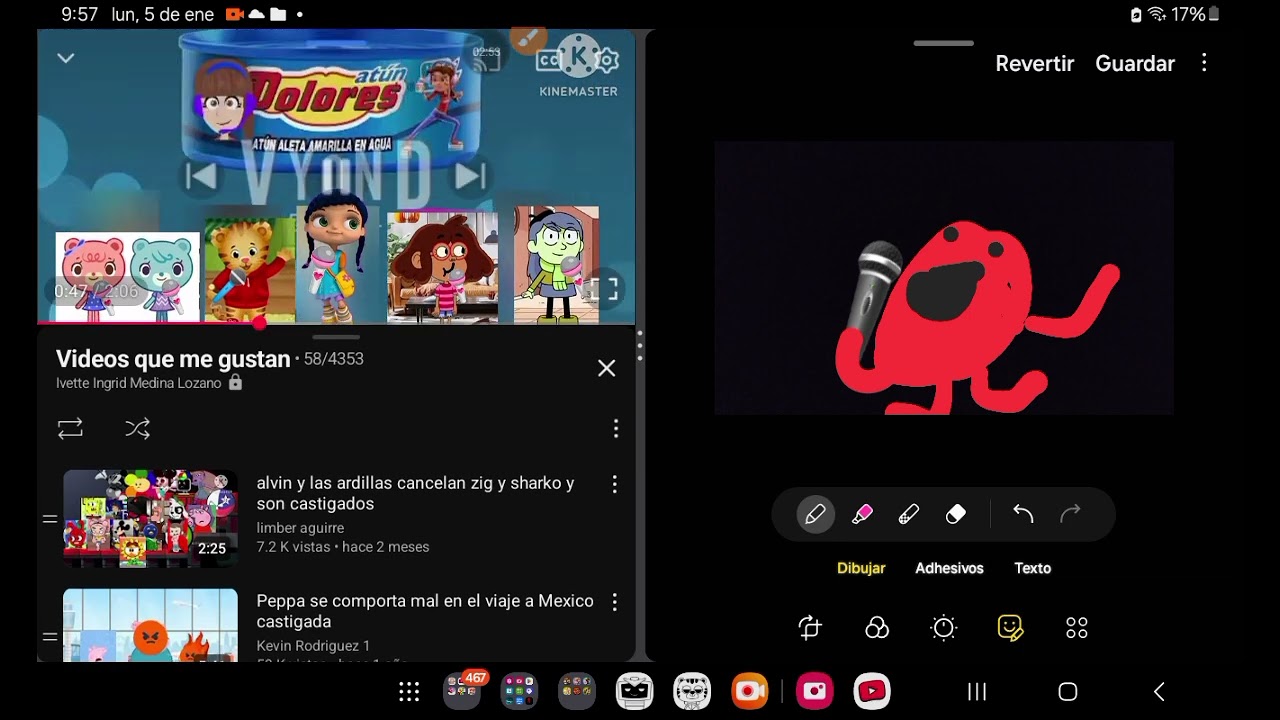
Task: Switch to the Adhesivos tab
Action: coord(949,568)
